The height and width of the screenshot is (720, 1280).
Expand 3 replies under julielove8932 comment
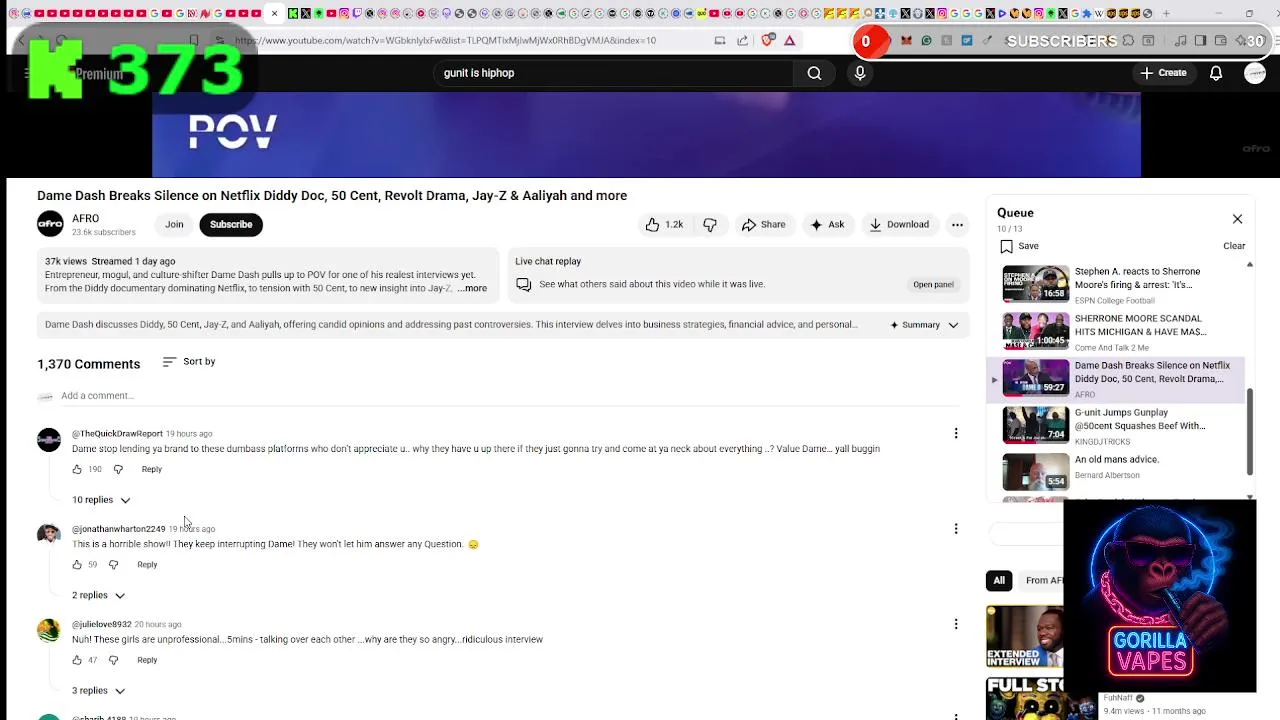(97, 691)
